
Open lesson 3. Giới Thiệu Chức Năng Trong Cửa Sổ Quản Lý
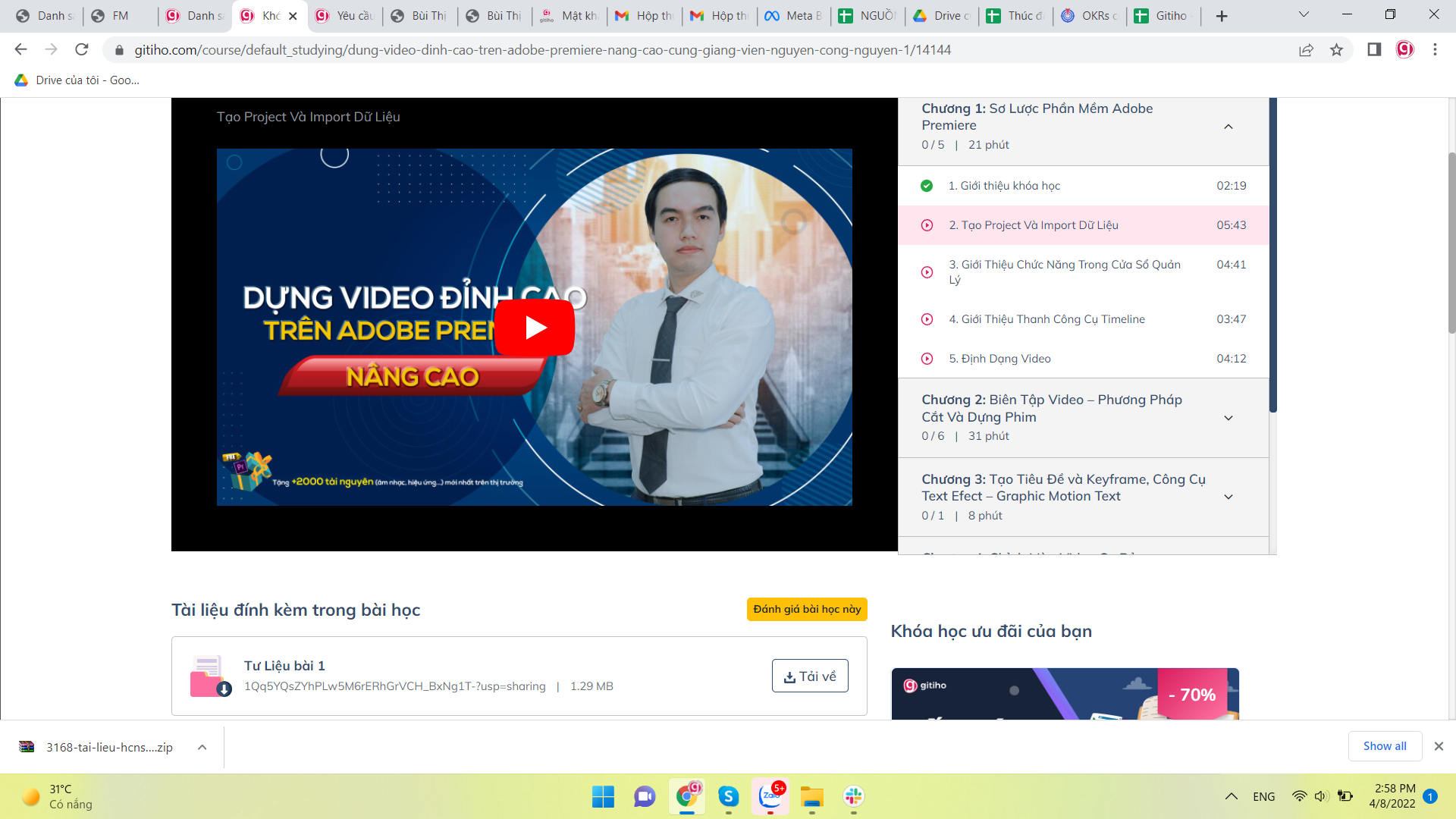[1083, 272]
